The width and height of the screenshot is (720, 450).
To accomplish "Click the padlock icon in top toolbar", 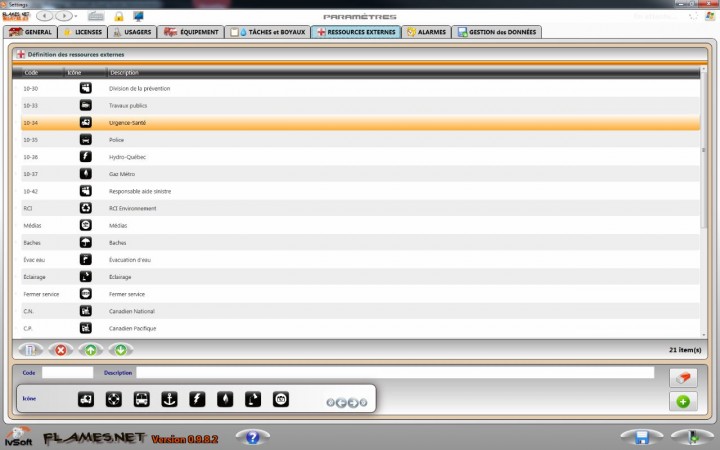I will [118, 17].
